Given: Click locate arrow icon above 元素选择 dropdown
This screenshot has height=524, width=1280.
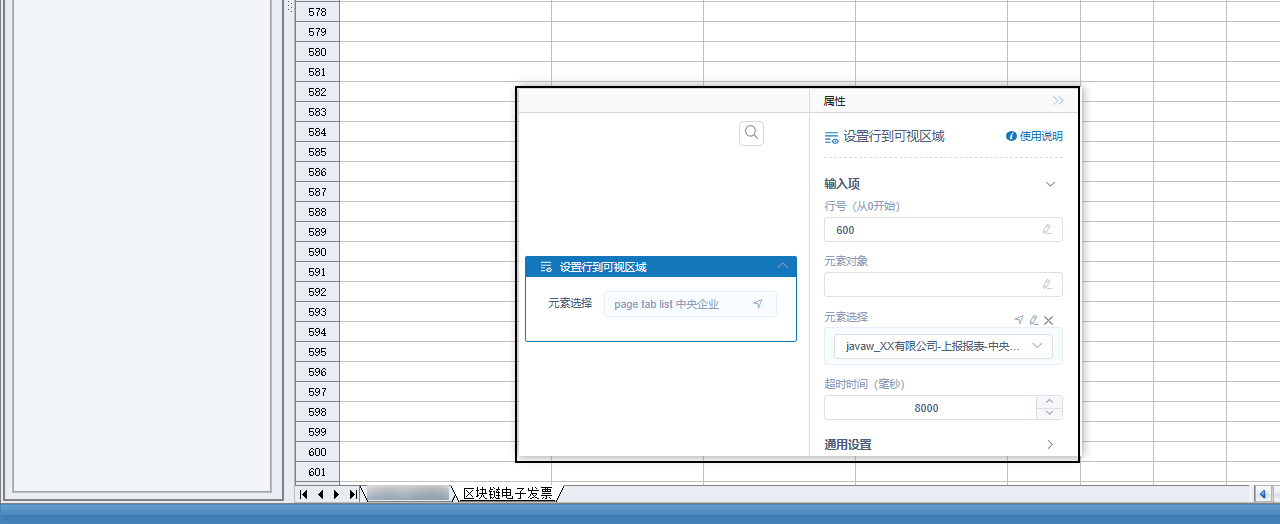Looking at the screenshot, I should (x=1019, y=320).
